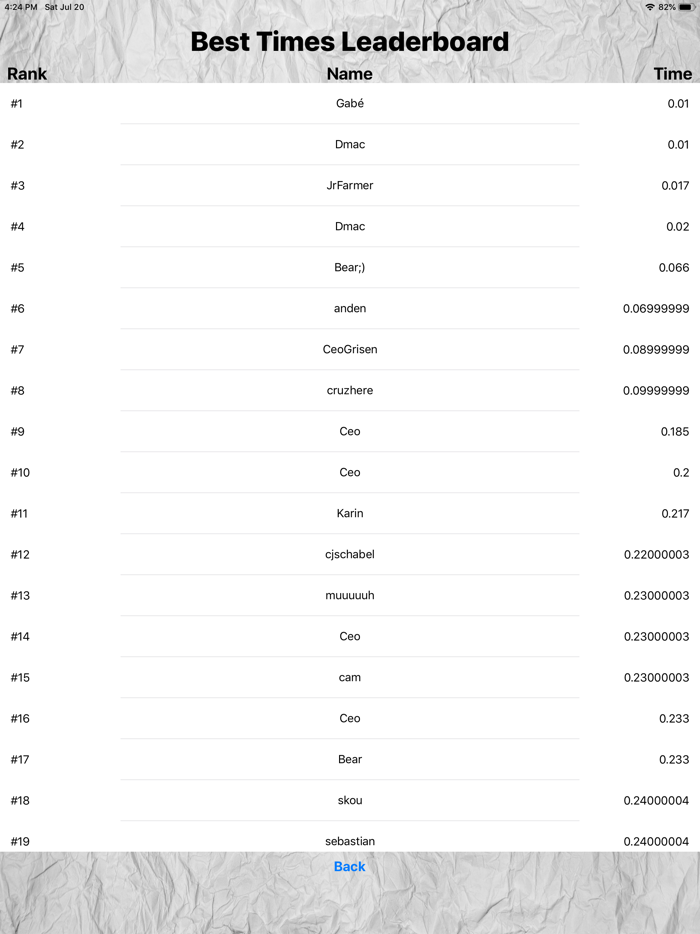The height and width of the screenshot is (934, 700).
Task: Select JrFarmer's leaderboard entry
Action: pyautogui.click(x=350, y=185)
